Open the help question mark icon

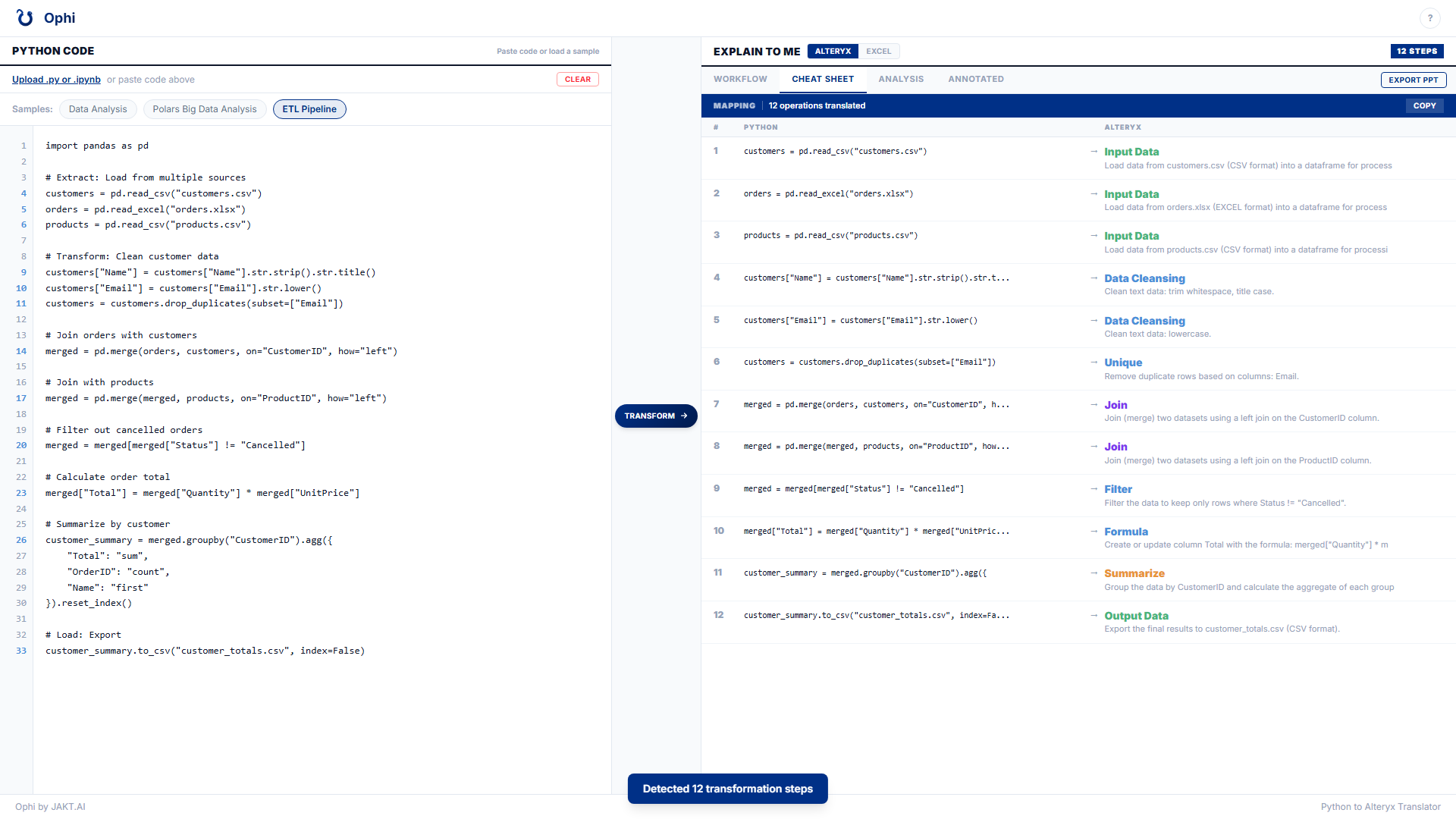(x=1429, y=18)
